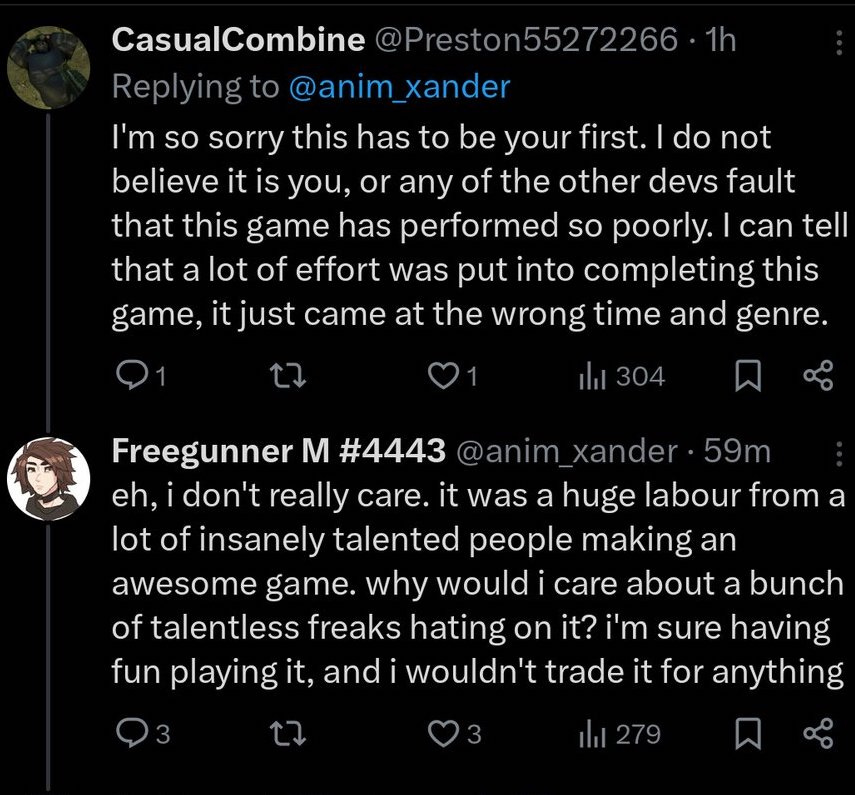
Task: Share Freegunner M's tweet
Action: pyautogui.click(x=817, y=735)
